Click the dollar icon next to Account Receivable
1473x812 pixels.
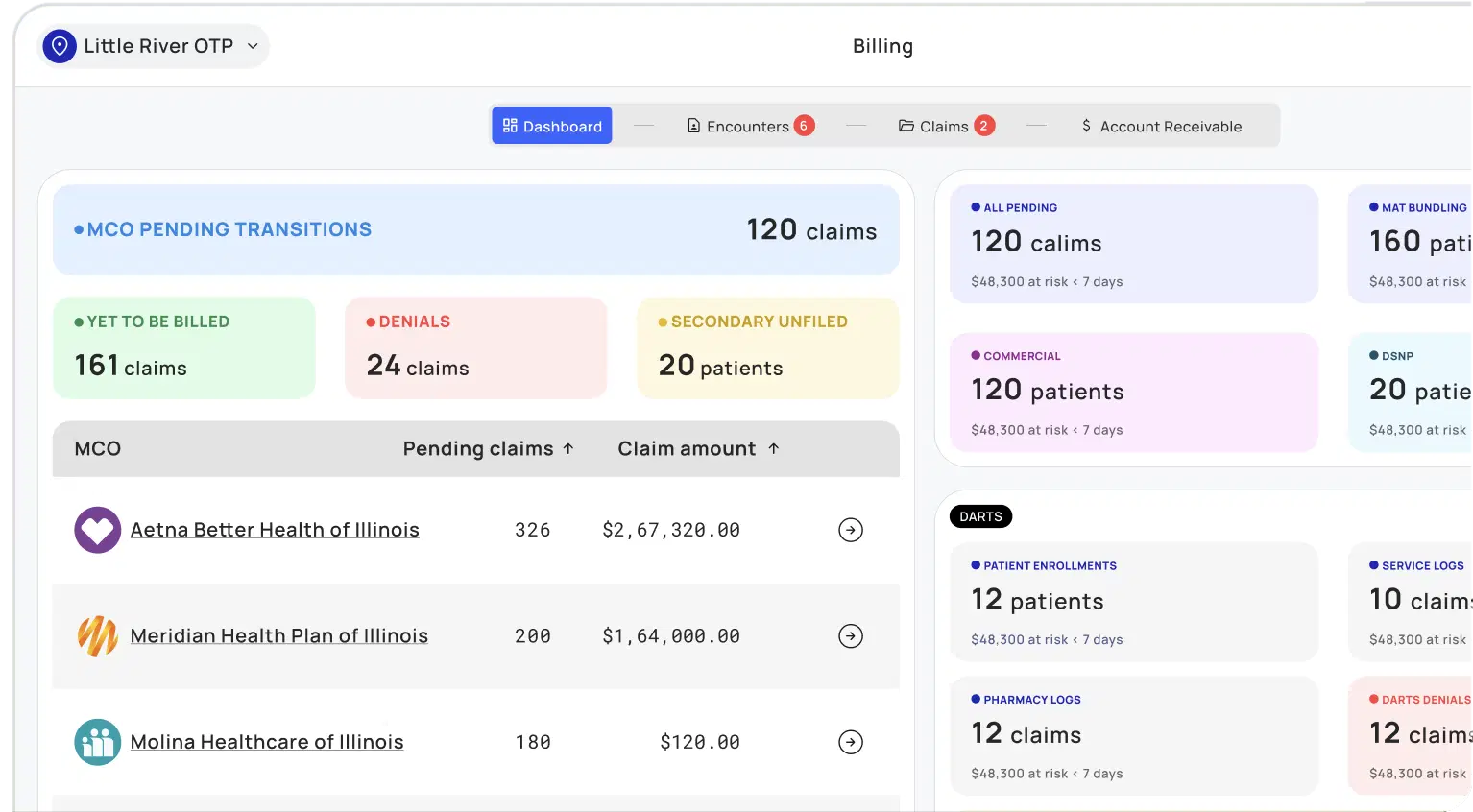click(1086, 126)
